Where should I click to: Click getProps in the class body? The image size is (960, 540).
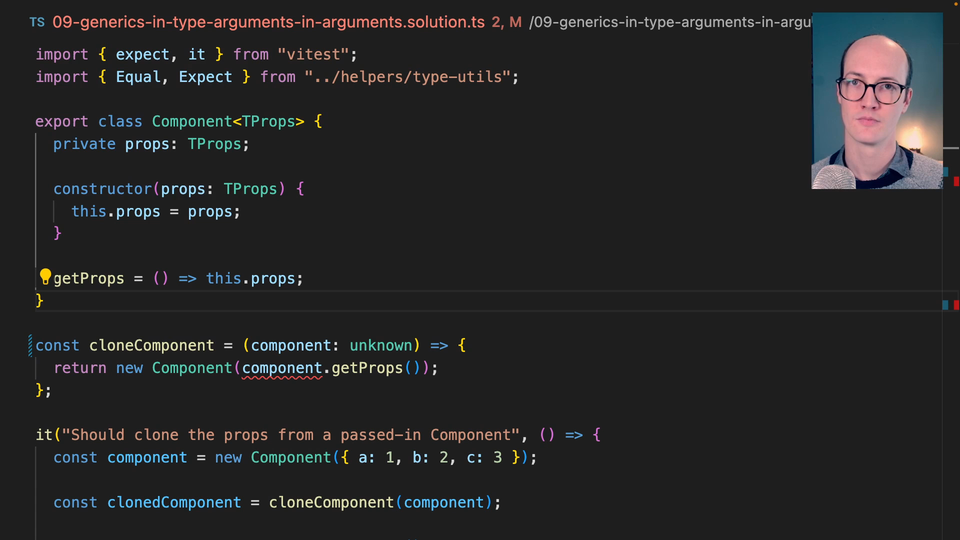pyautogui.click(x=89, y=278)
